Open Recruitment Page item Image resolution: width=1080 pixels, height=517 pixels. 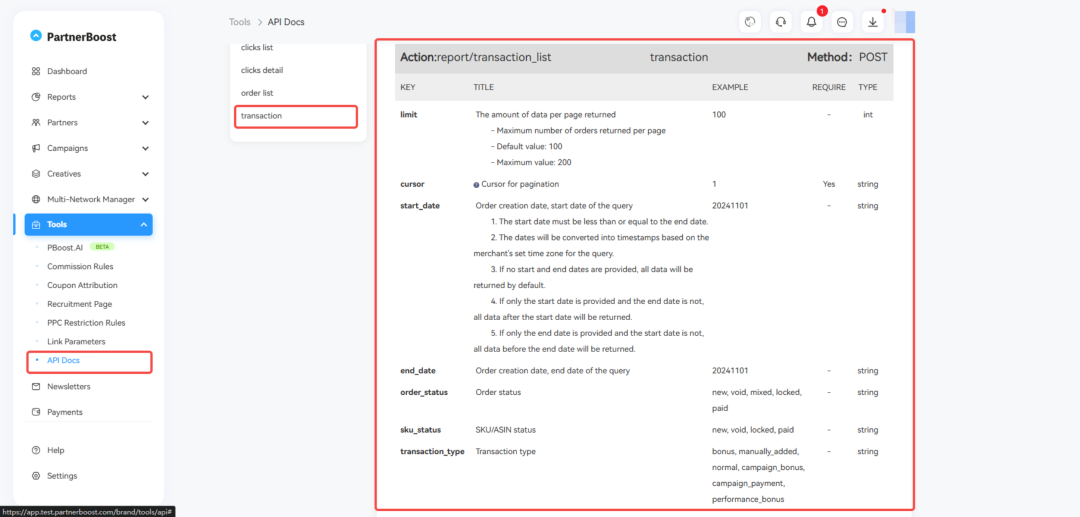[x=79, y=304]
